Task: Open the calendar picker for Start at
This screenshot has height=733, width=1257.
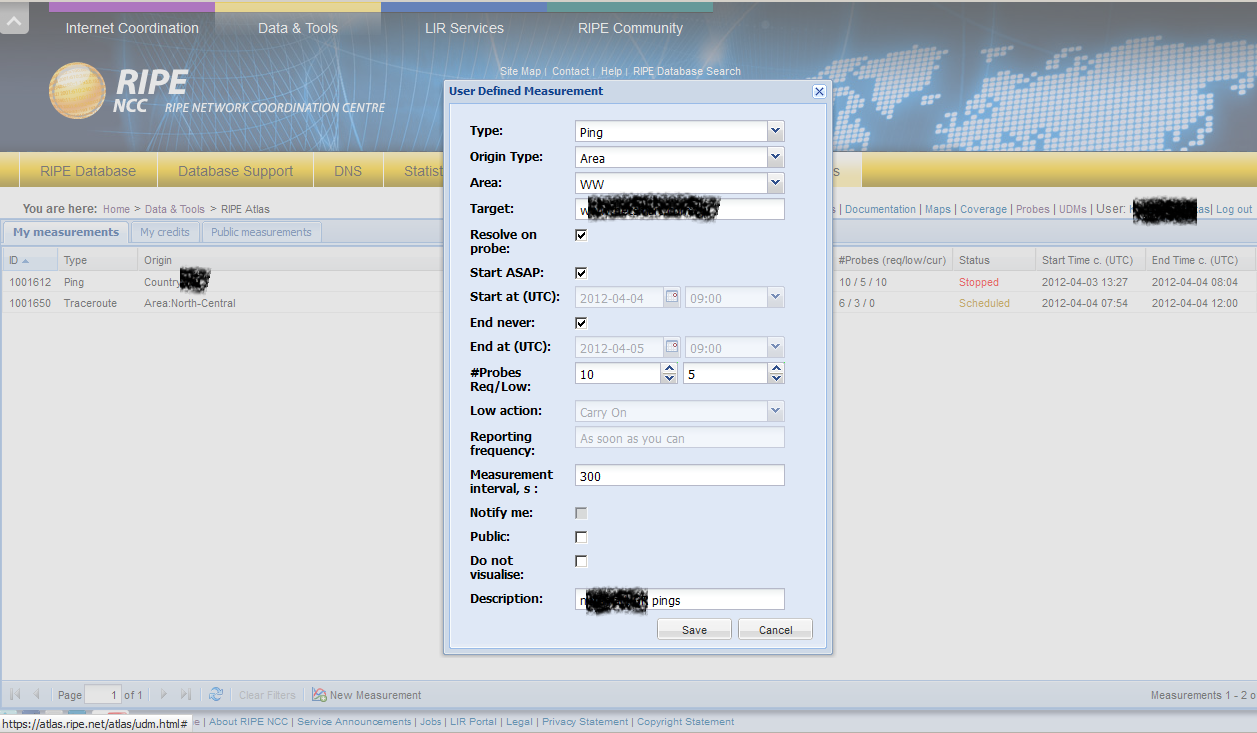Action: click(x=672, y=297)
